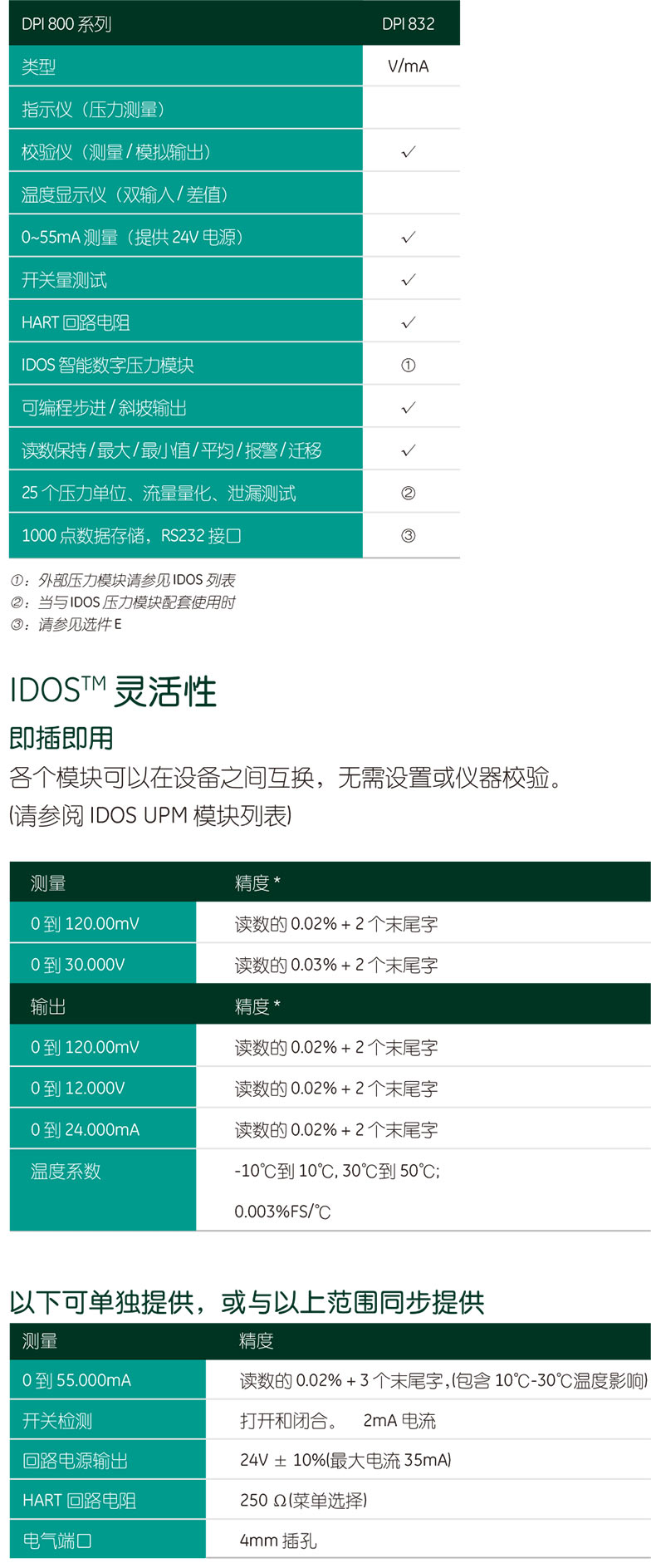Click the 请参阅 IDOS UPM 模块列表 text
This screenshot has width=656, height=1568.
150,816
